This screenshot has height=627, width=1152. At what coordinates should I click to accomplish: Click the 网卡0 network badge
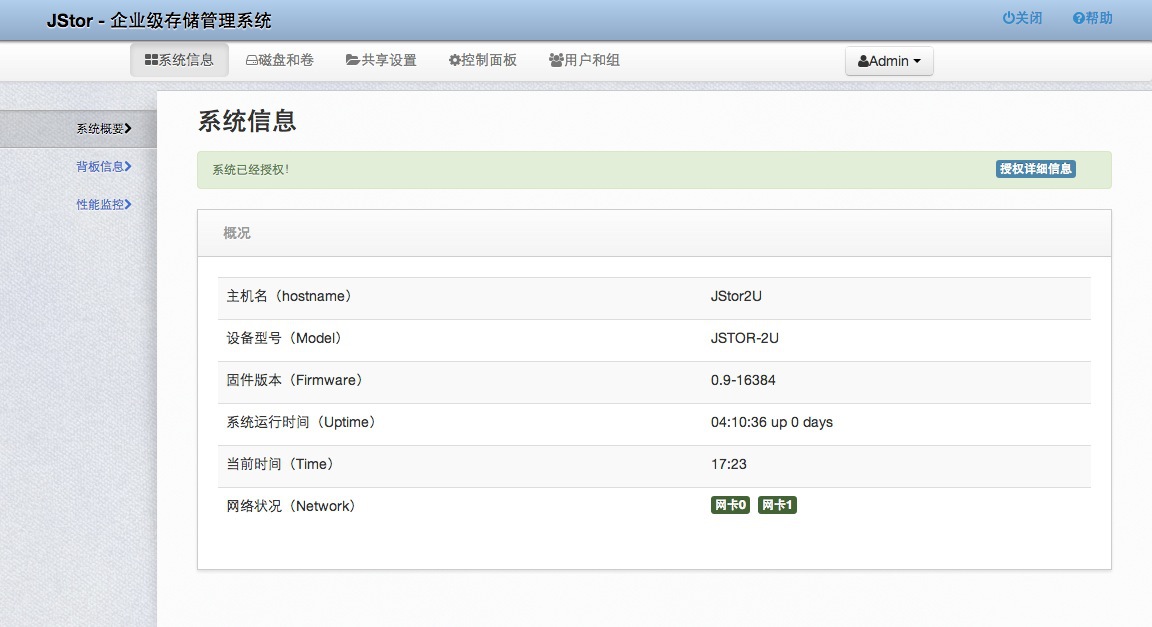tap(729, 505)
